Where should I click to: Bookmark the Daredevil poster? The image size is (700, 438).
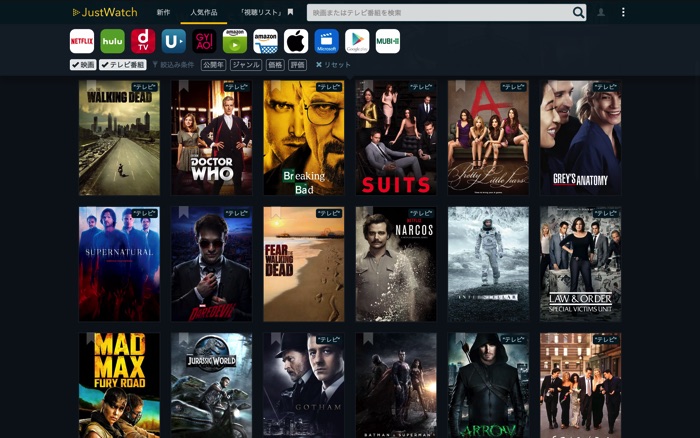[183, 212]
